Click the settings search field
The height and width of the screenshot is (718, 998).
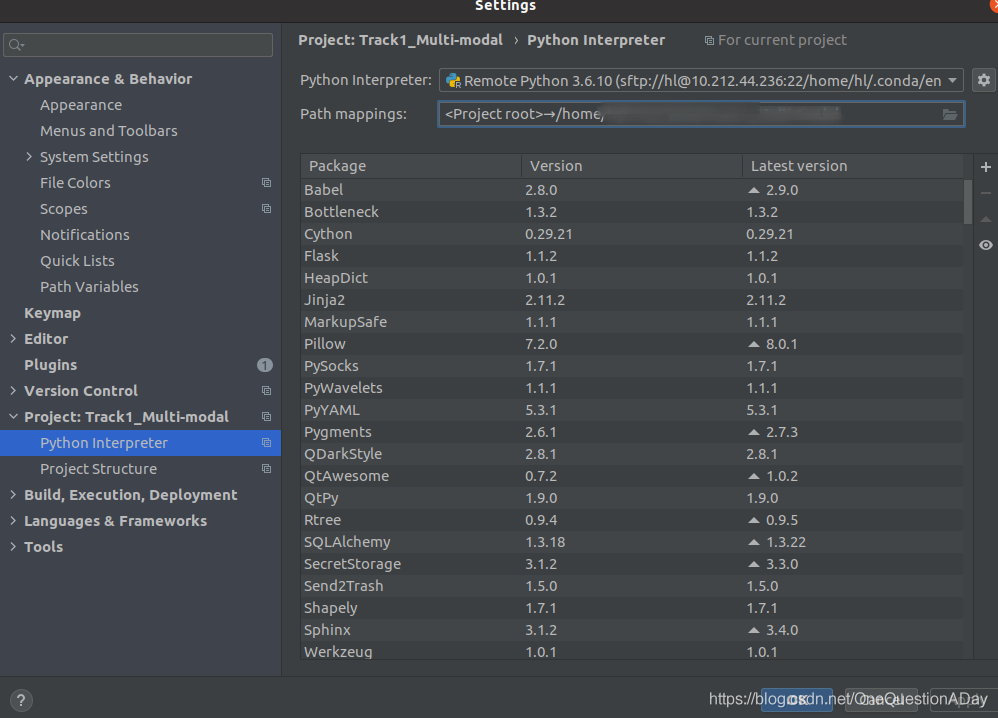pyautogui.click(x=139, y=45)
